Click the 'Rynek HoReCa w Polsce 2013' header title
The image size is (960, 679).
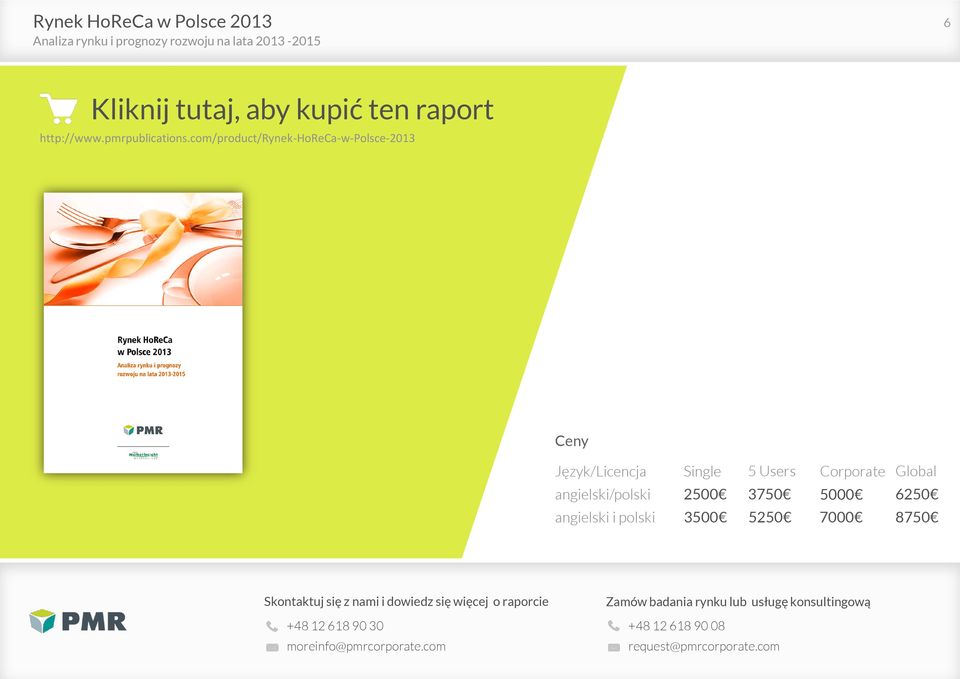pyautogui.click(x=152, y=21)
